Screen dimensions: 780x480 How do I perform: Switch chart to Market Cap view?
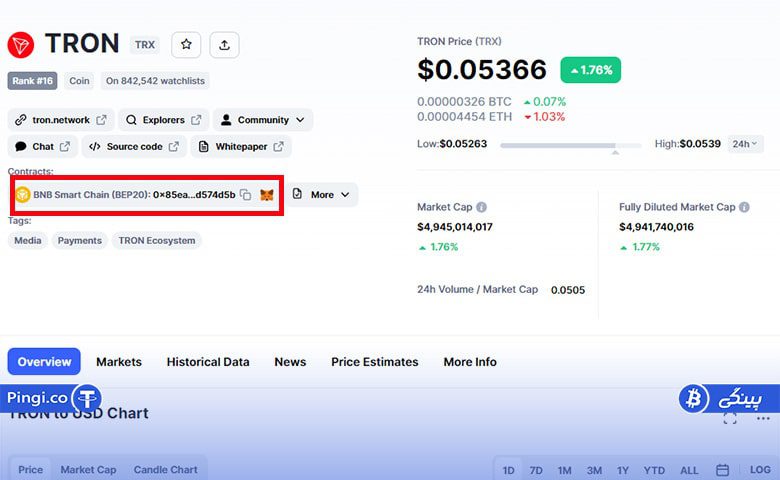click(x=88, y=470)
